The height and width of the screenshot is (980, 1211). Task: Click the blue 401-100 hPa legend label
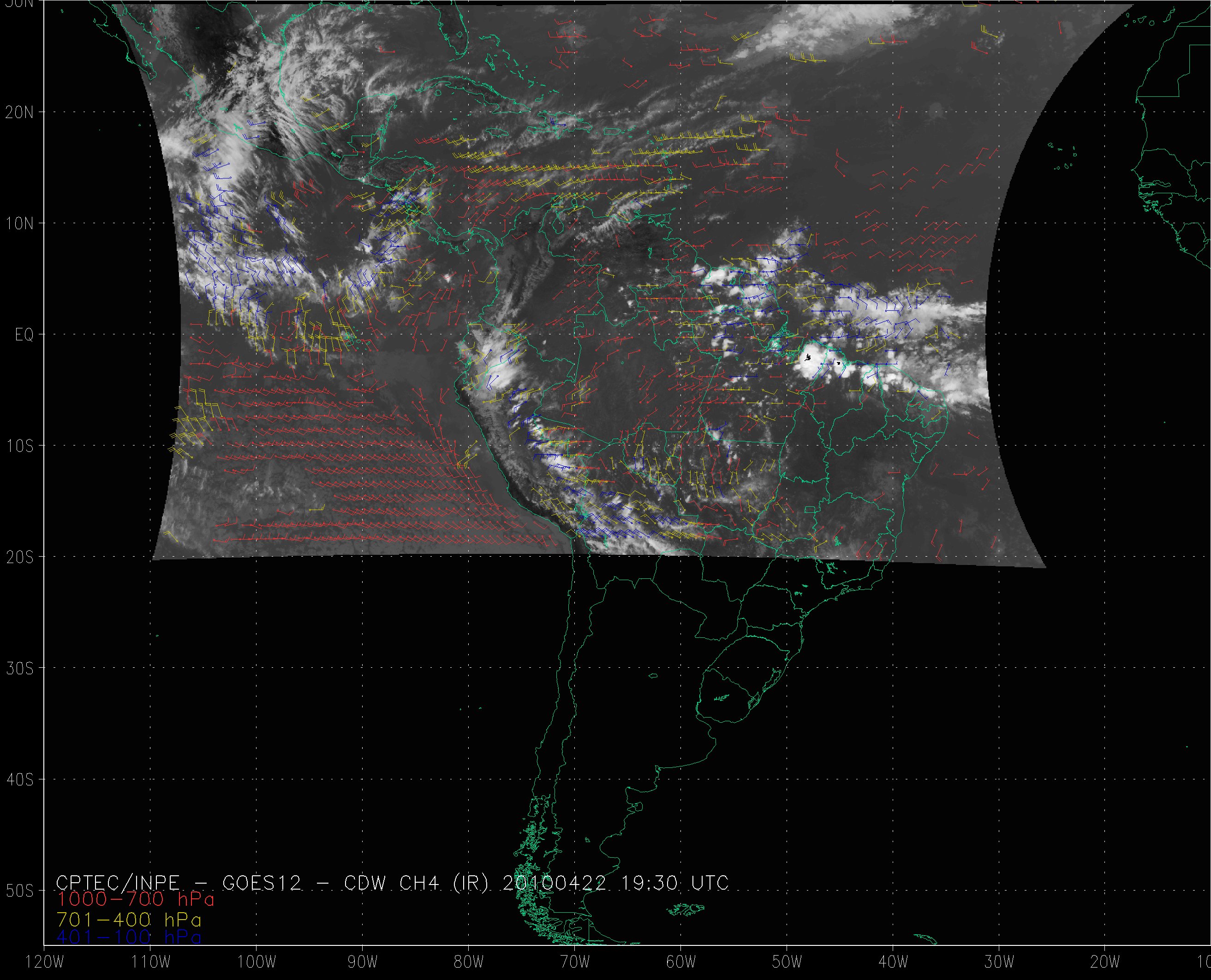[129, 938]
